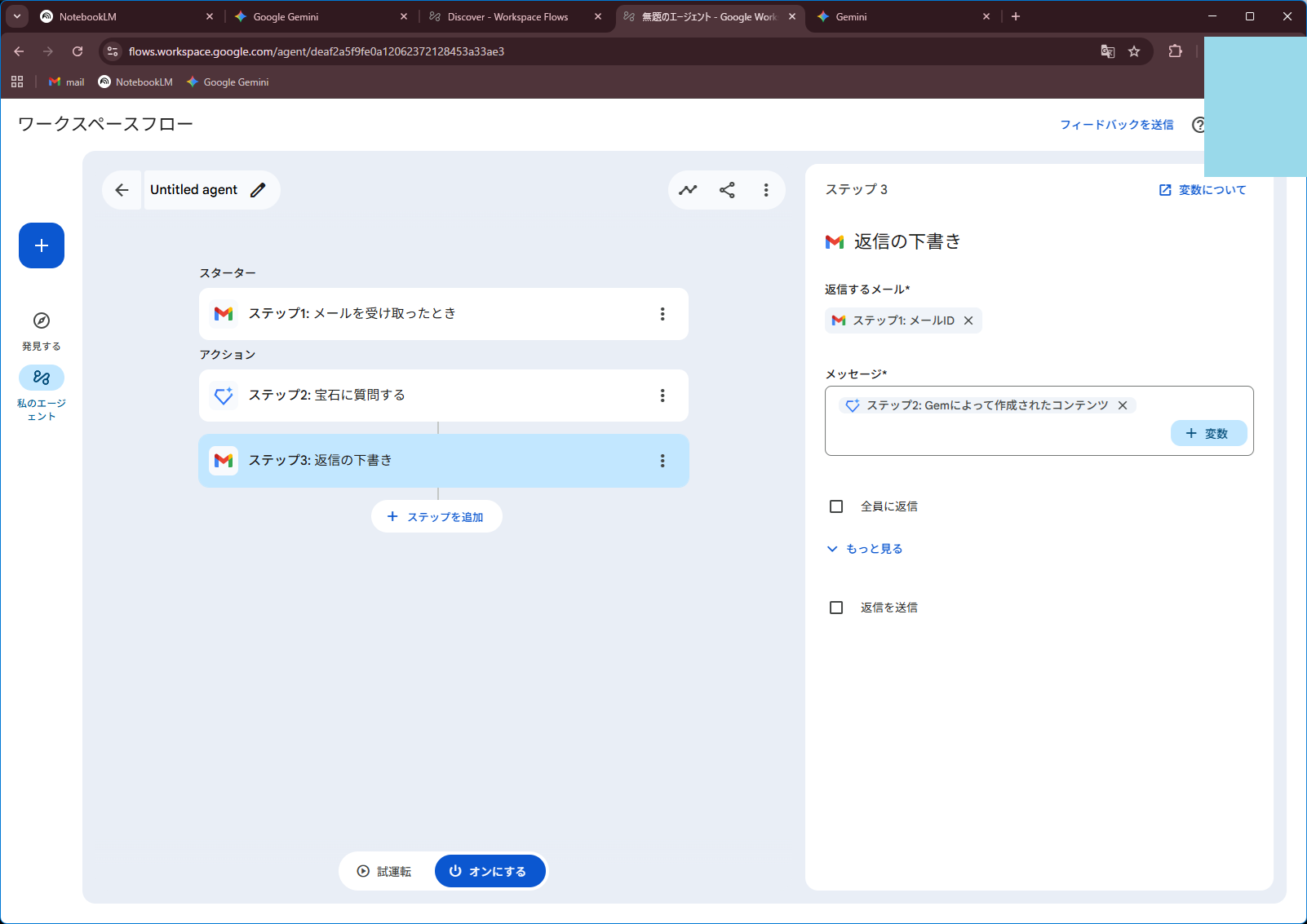
Task: Click the back arrow beside Untitled agent
Action: point(122,190)
